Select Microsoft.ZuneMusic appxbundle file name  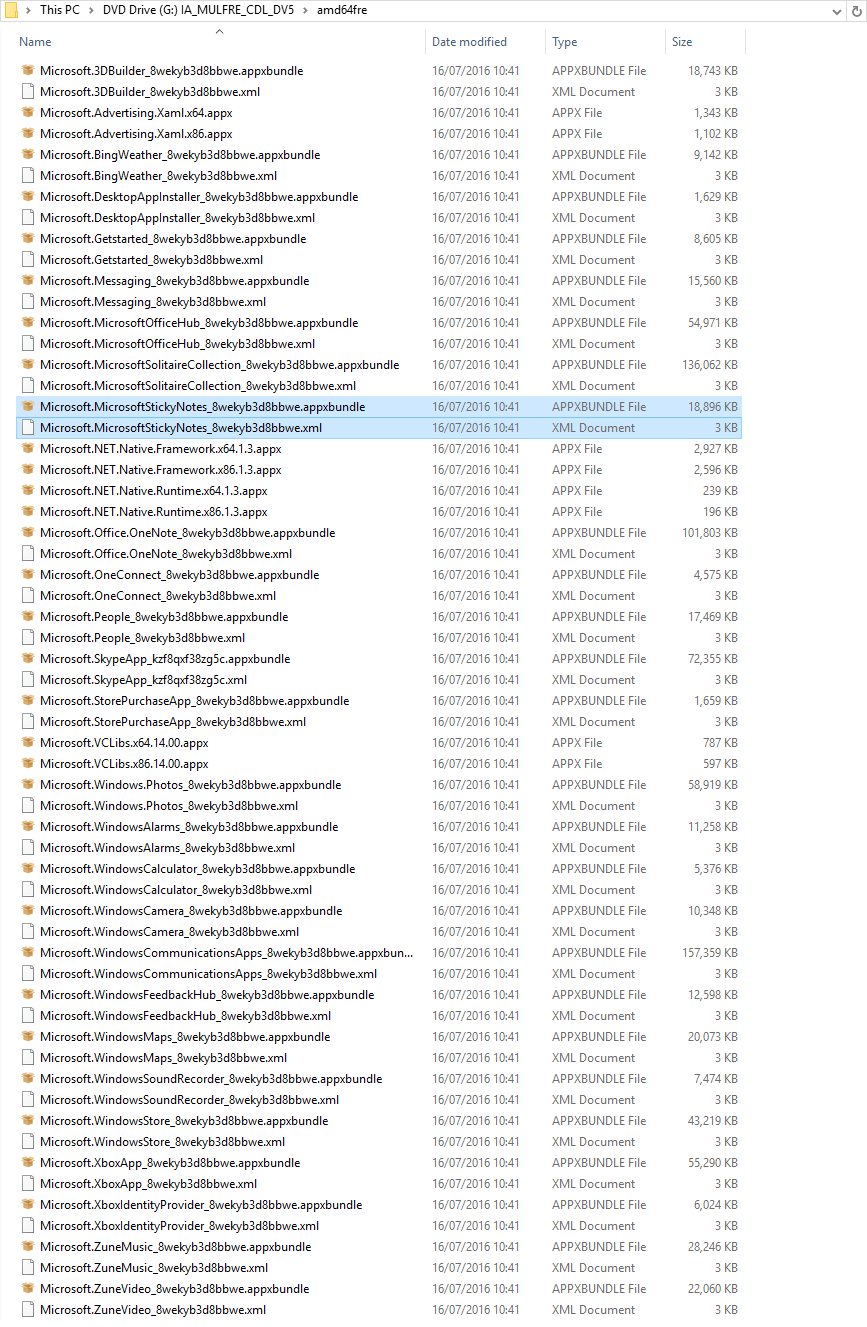click(176, 1247)
